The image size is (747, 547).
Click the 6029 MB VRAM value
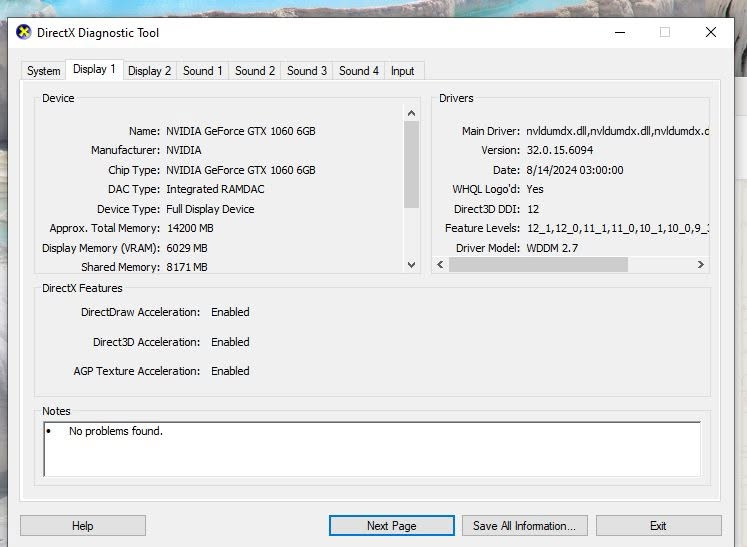187,248
